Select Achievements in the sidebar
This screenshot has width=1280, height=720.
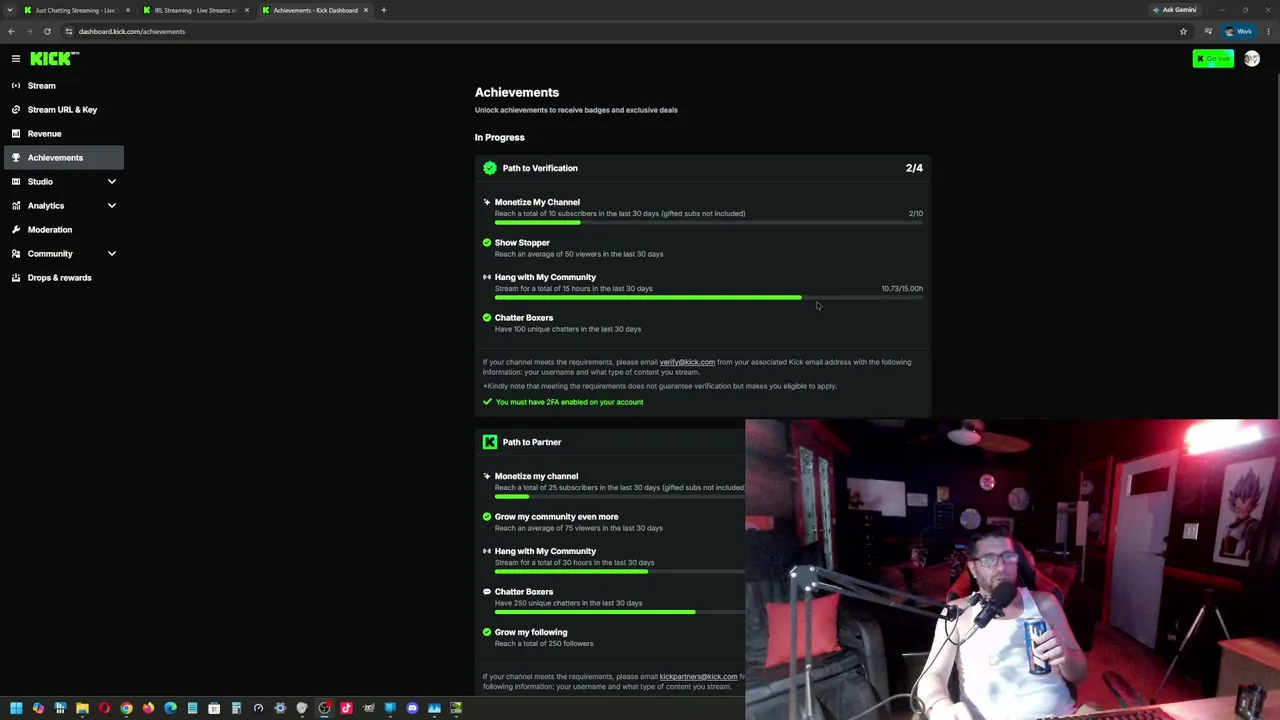click(64, 158)
